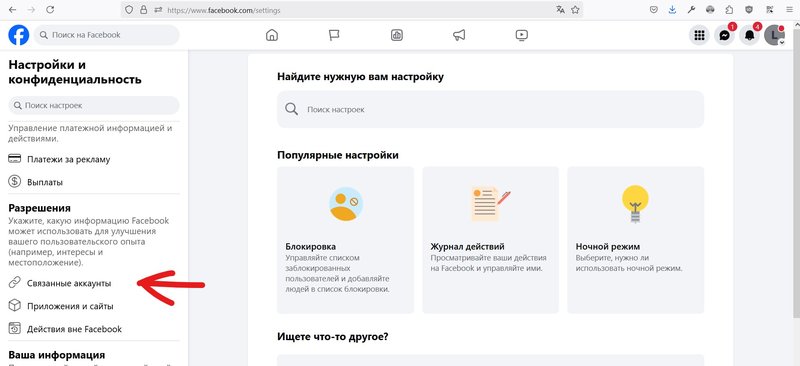The image size is (800, 366).
Task: Click the QR code extension icon
Action: 769,10
